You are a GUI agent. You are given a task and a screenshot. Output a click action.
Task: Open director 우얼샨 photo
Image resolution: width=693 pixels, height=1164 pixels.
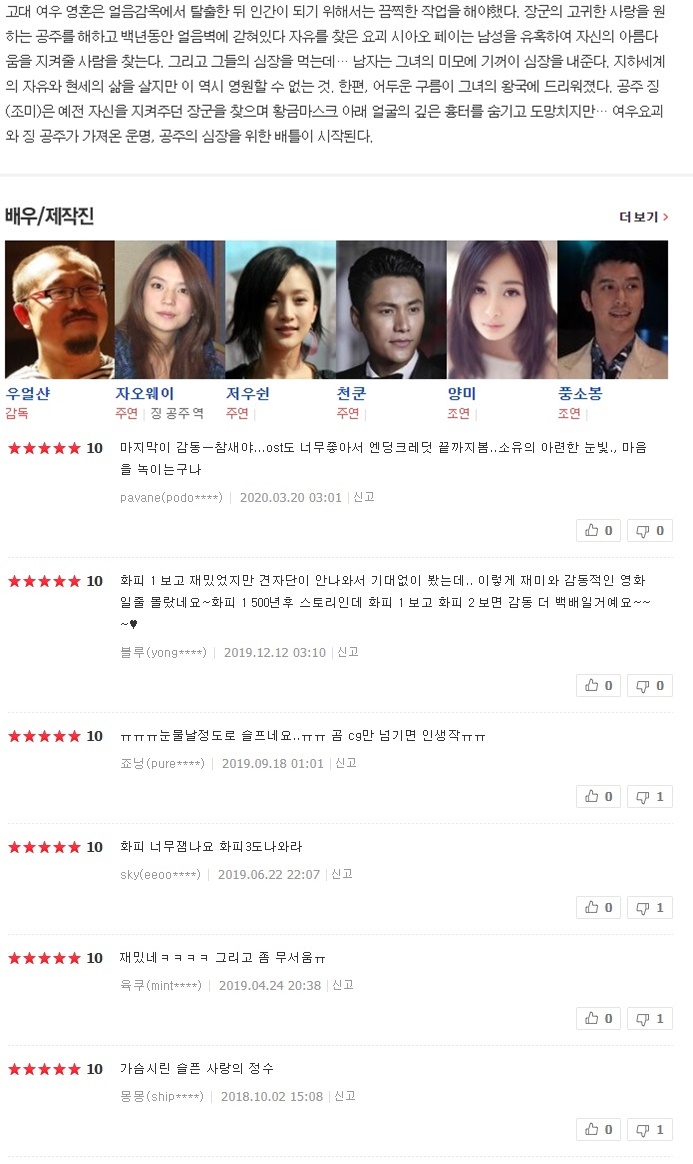59,310
